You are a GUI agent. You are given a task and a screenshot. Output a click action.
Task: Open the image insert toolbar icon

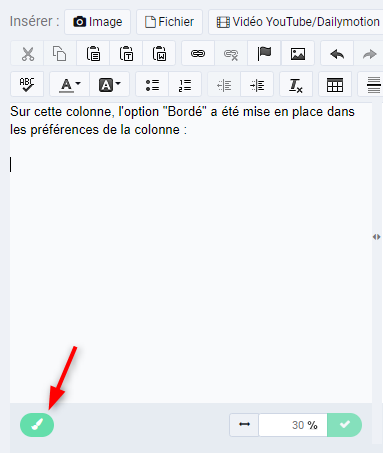pos(298,53)
